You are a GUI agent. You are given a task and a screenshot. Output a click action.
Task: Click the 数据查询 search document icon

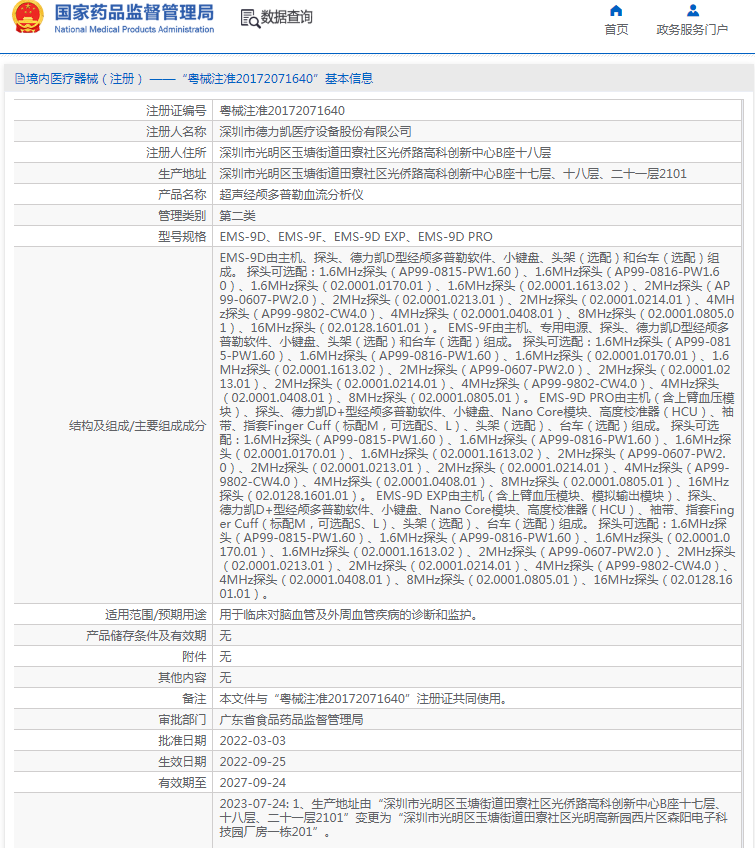[250, 18]
